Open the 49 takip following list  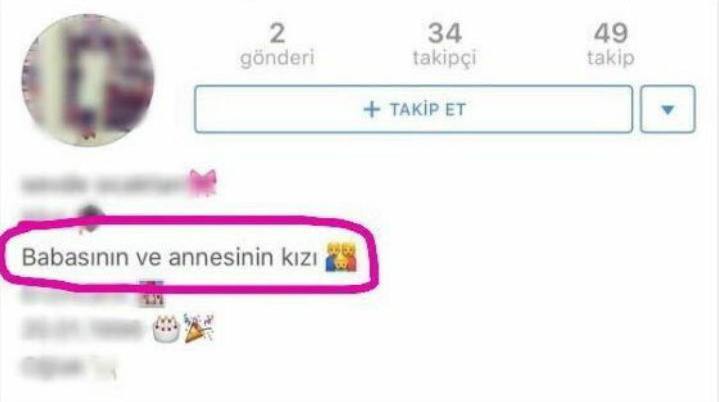(611, 46)
